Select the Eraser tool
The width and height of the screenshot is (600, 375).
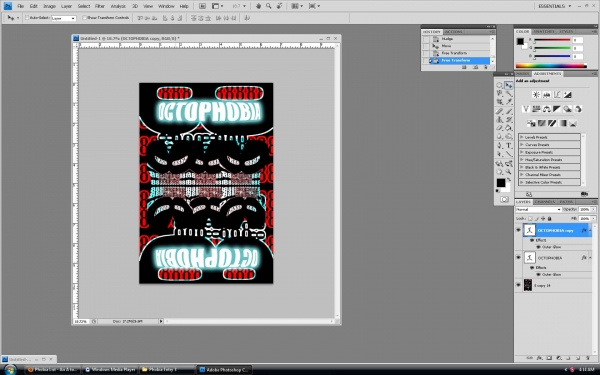click(x=499, y=128)
